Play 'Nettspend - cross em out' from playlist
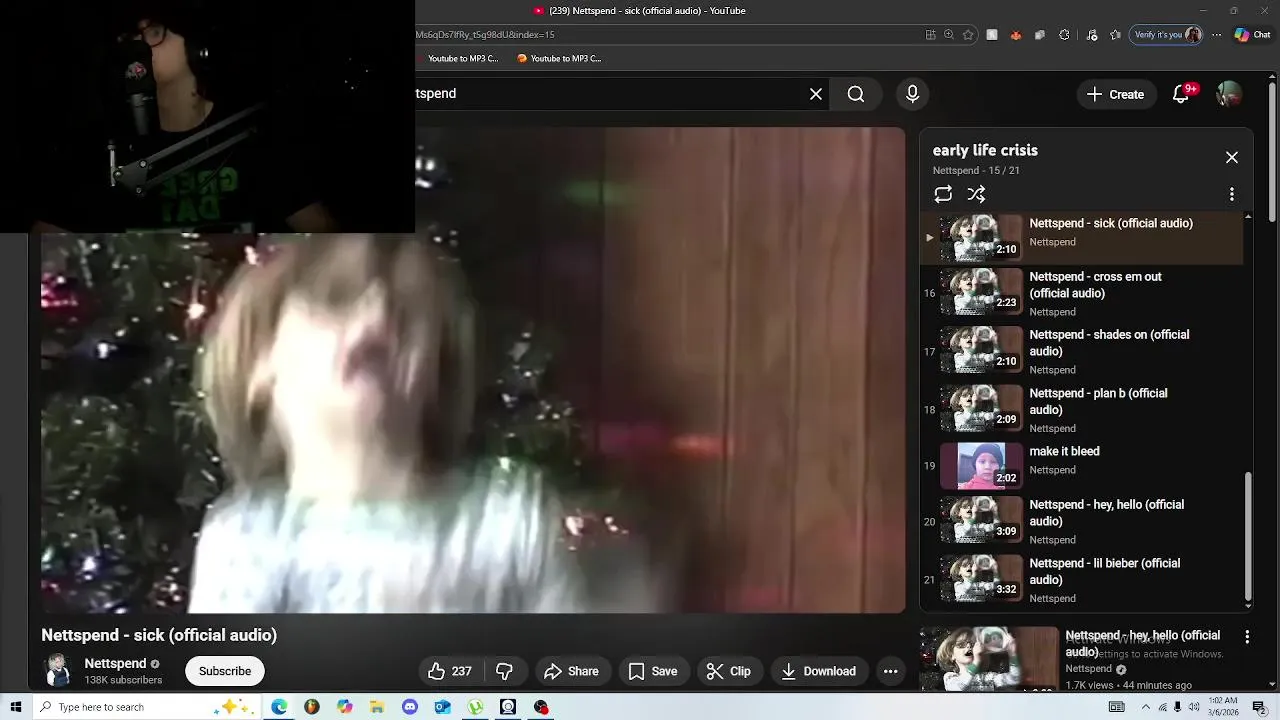Viewport: 1280px width, 720px height. (x=1081, y=293)
